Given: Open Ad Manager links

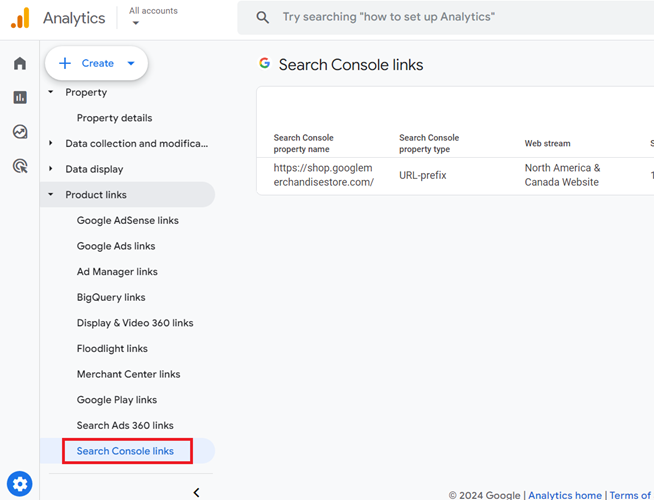Looking at the screenshot, I should [x=117, y=271].
